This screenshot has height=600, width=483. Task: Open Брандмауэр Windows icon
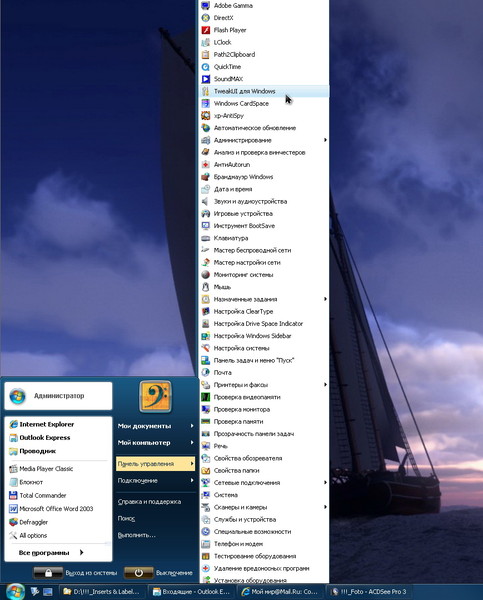206,177
